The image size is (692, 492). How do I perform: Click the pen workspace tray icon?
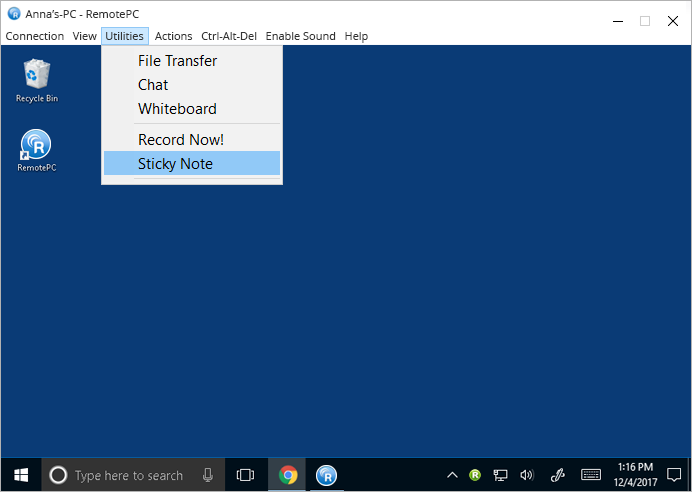click(x=558, y=475)
